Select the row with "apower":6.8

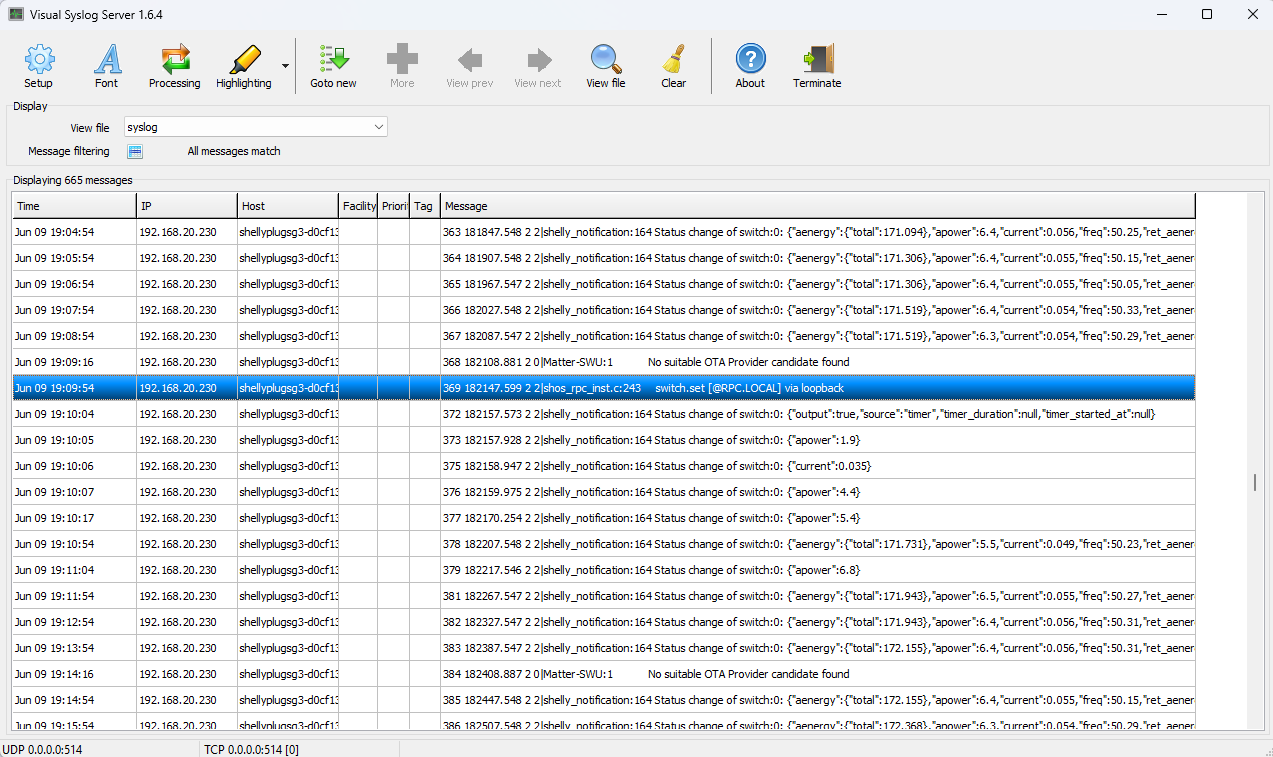click(604, 570)
